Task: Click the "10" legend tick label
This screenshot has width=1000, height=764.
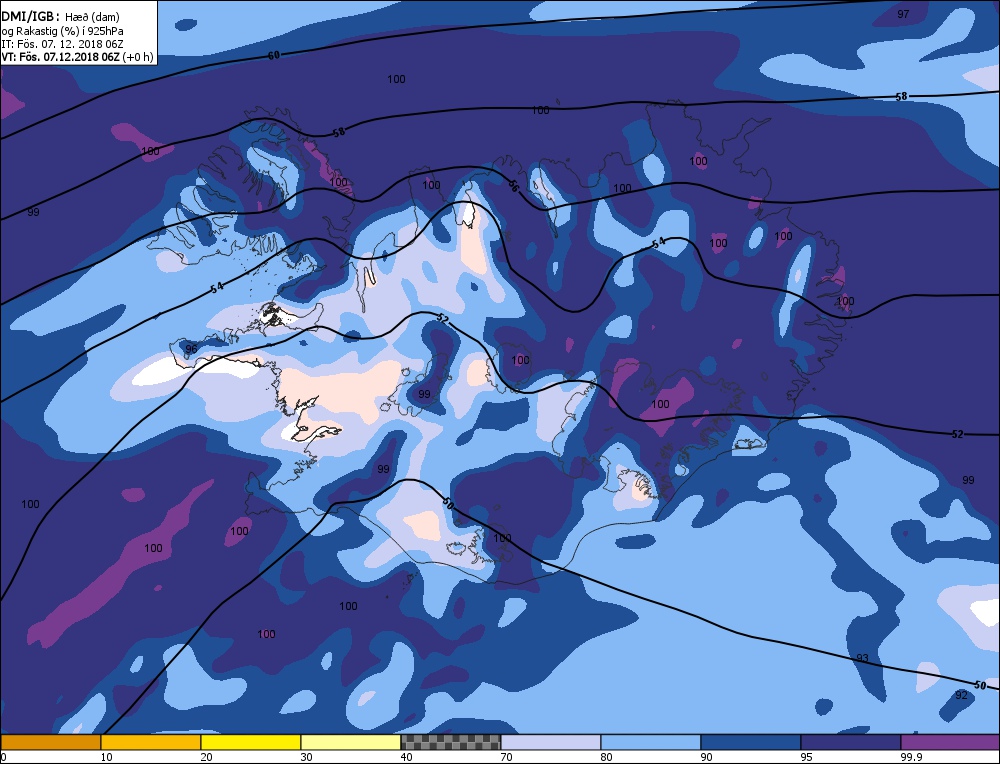Action: pyautogui.click(x=107, y=757)
